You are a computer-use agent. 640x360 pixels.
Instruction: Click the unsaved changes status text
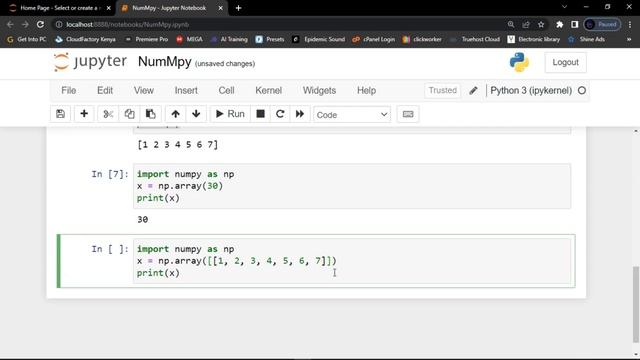[225, 64]
